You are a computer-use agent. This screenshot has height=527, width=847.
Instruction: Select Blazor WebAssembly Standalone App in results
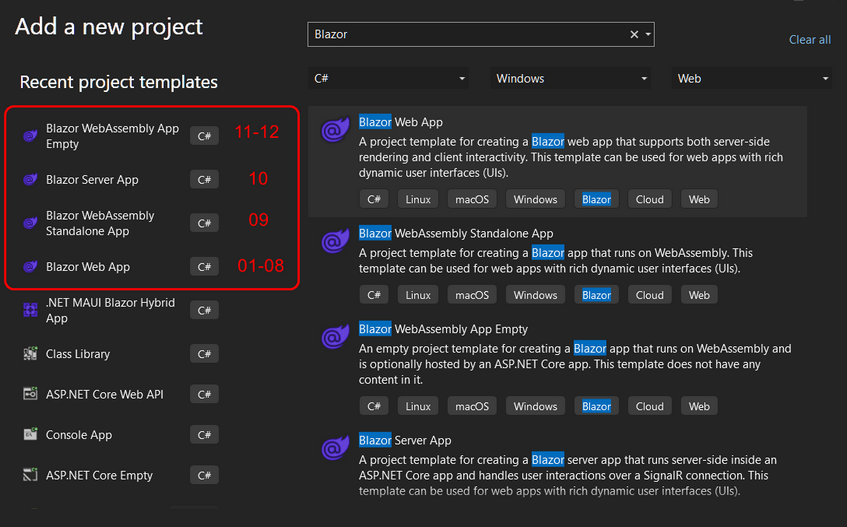[557, 265]
